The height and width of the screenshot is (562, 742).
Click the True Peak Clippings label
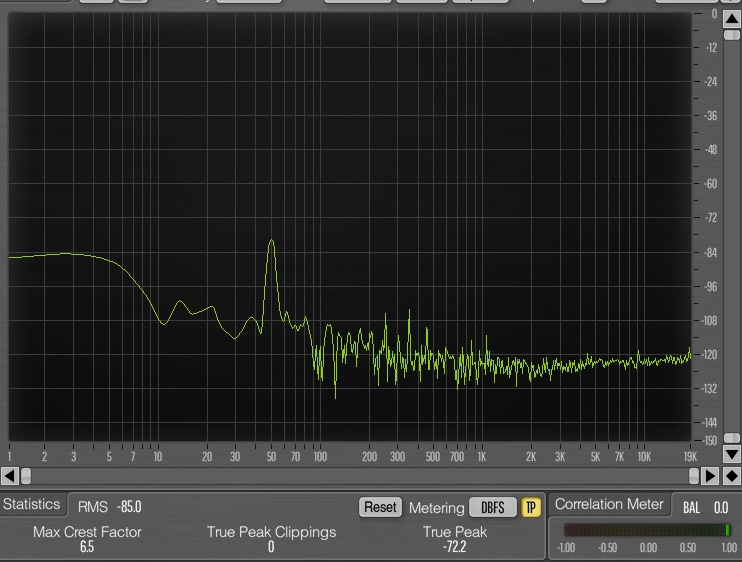coord(271,532)
